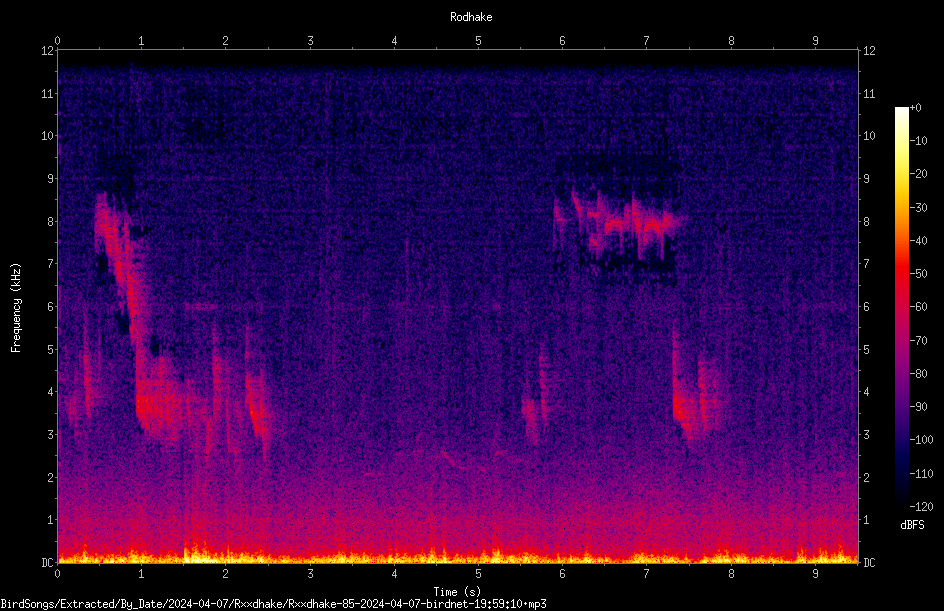Click the 4 kHz label on right frequency axis
This screenshot has width=944, height=611.
pyautogui.click(x=866, y=392)
